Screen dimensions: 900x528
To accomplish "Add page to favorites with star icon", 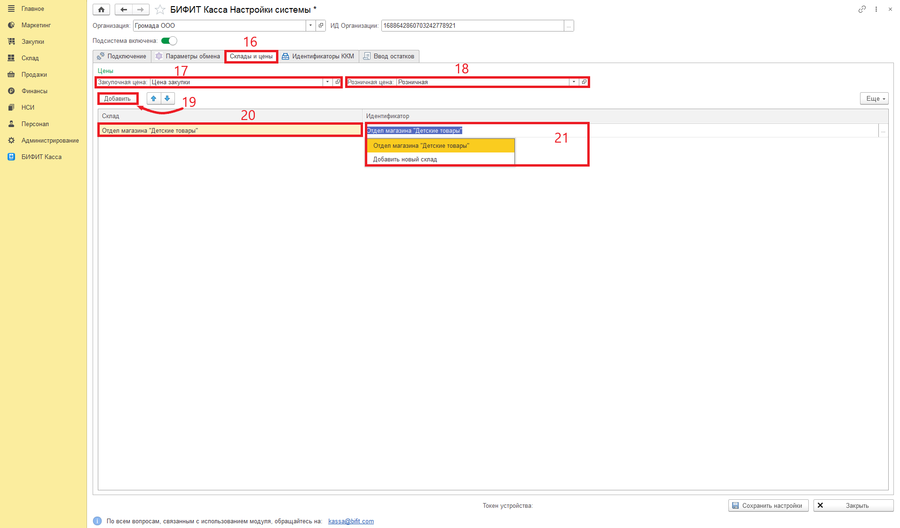I will (160, 10).
